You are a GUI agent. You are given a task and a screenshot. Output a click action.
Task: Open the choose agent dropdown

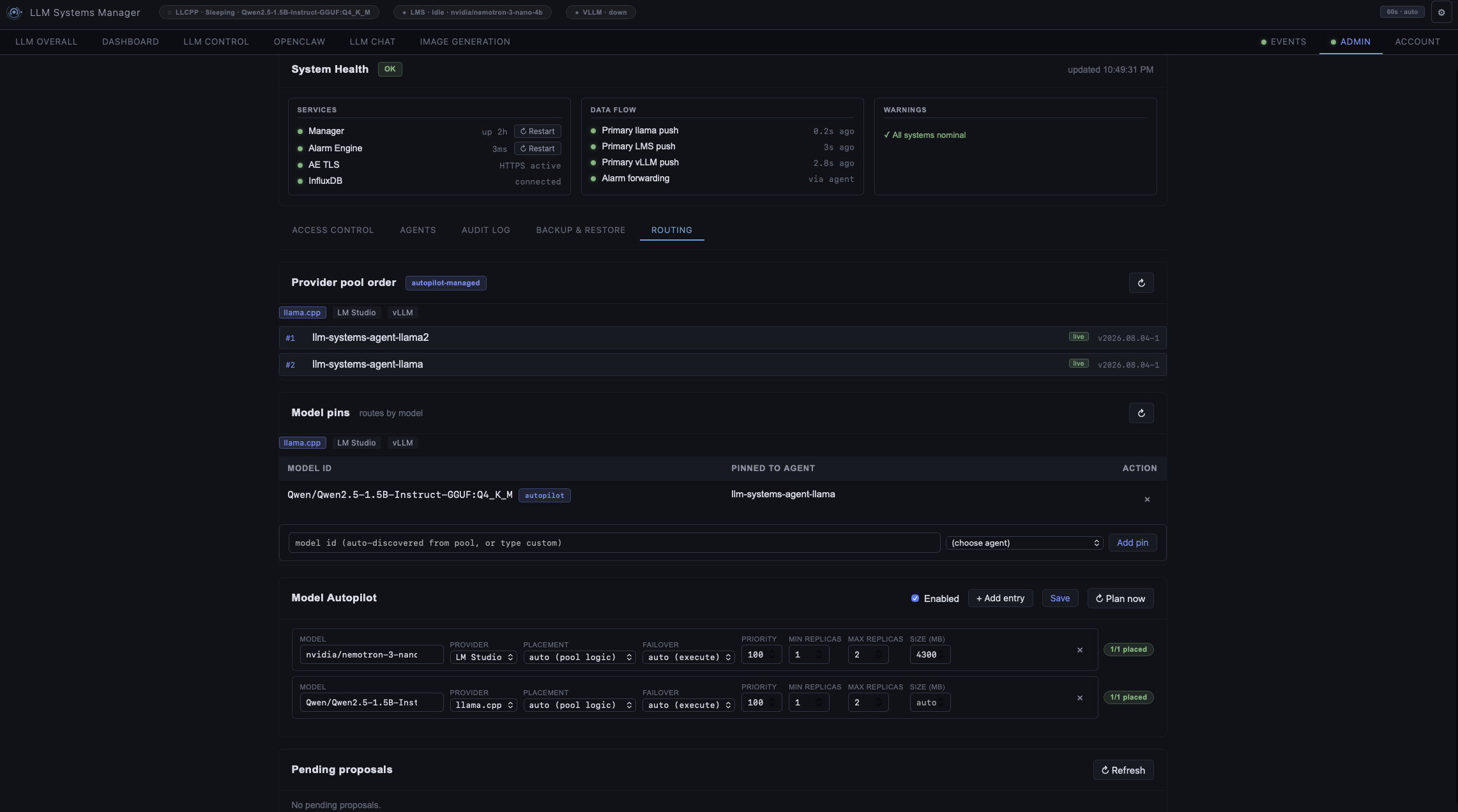coord(1024,543)
